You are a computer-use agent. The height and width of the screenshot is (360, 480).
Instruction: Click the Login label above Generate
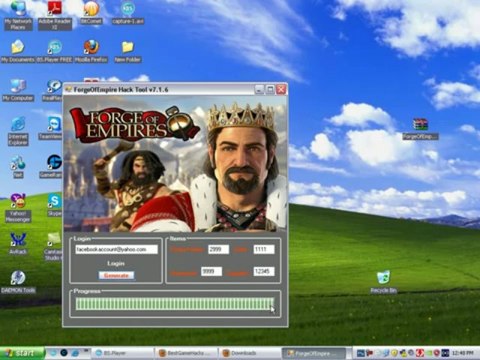(x=116, y=263)
